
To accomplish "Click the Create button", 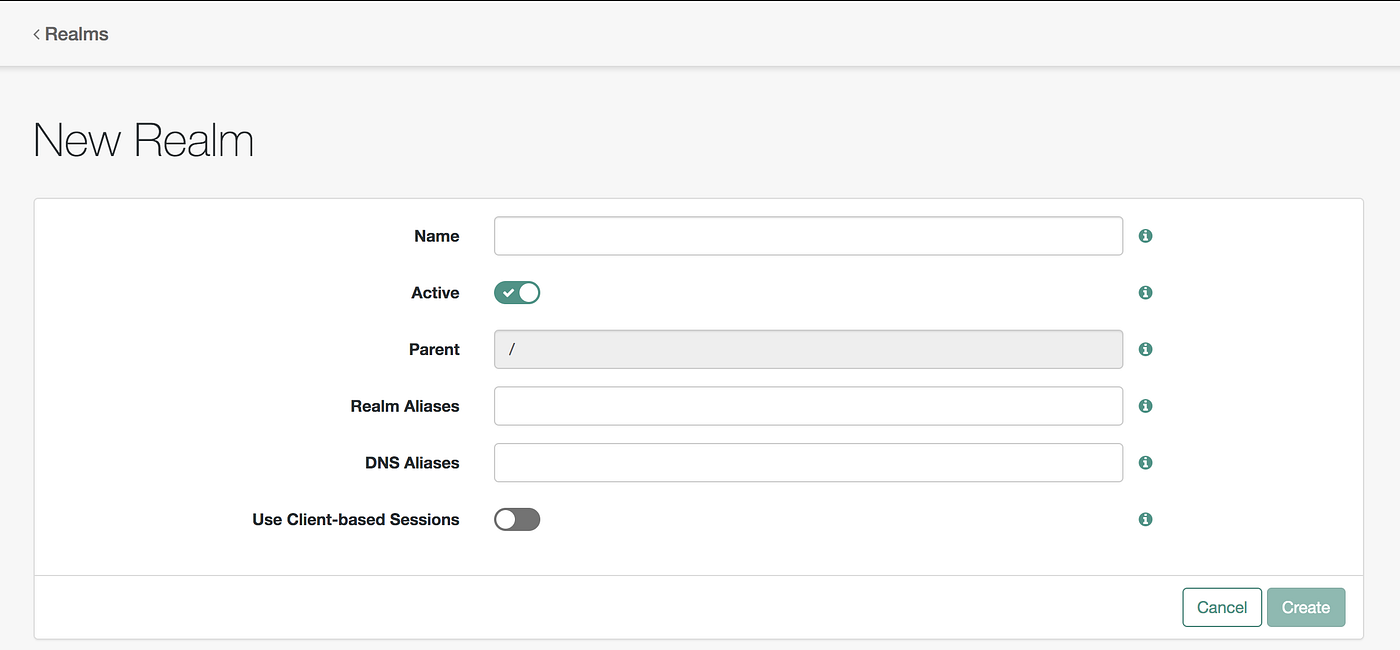I will tap(1306, 607).
